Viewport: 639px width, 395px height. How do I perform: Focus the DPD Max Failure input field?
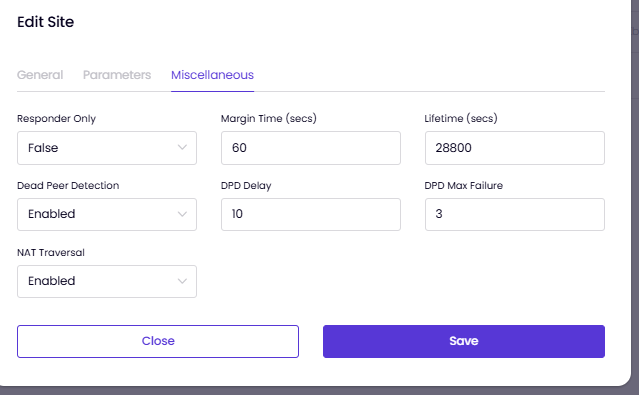coord(515,214)
